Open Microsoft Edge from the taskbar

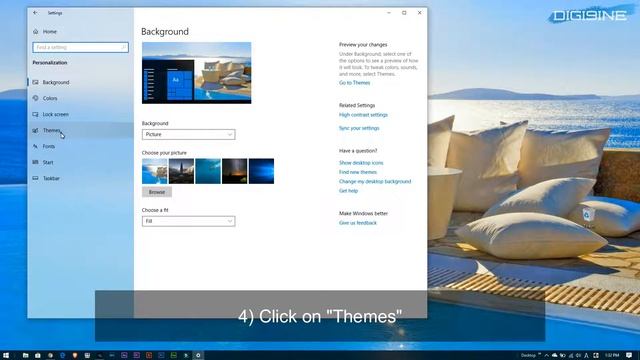pyautogui.click(x=62, y=356)
